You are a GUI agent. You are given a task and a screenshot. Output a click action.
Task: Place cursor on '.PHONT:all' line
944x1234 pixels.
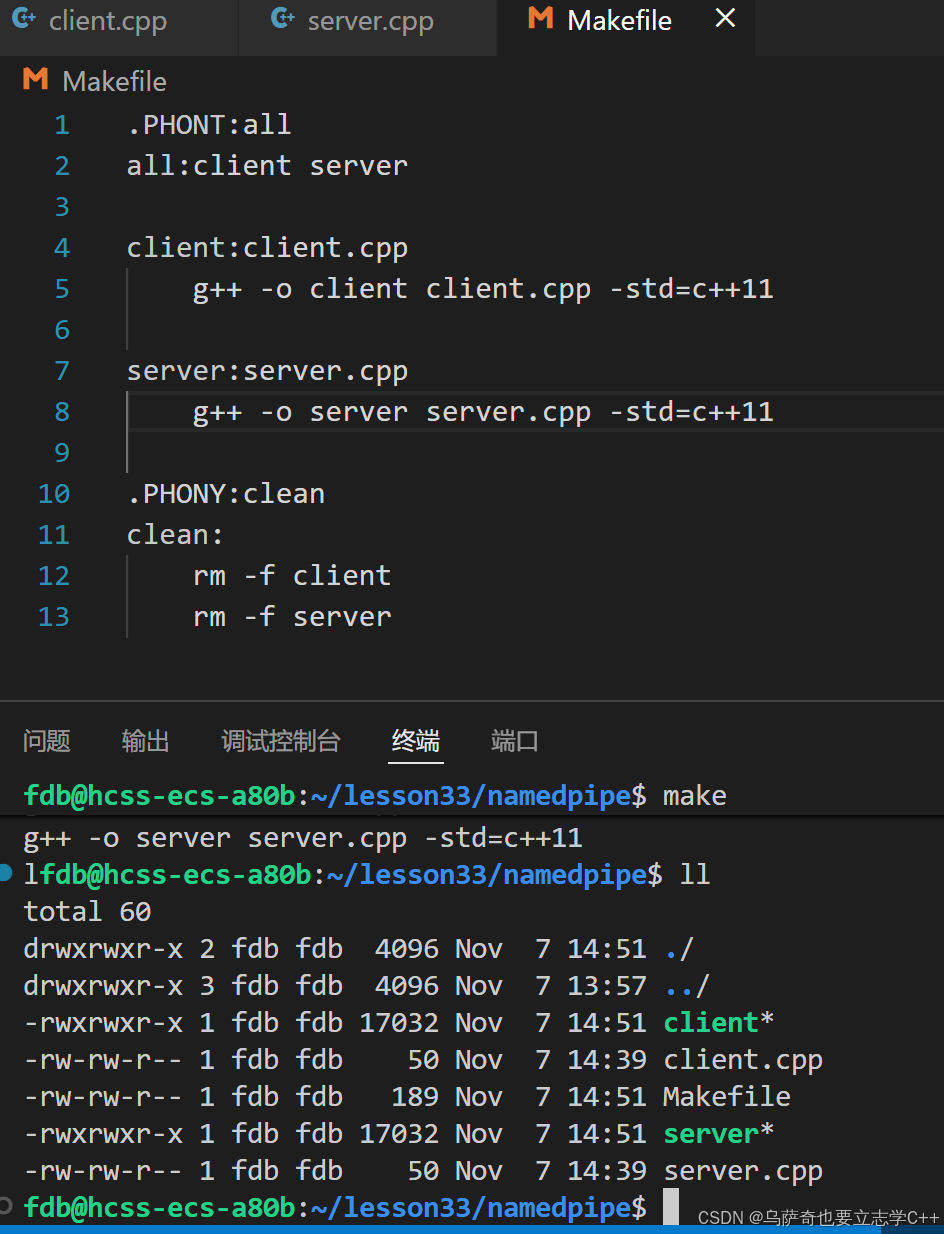209,125
